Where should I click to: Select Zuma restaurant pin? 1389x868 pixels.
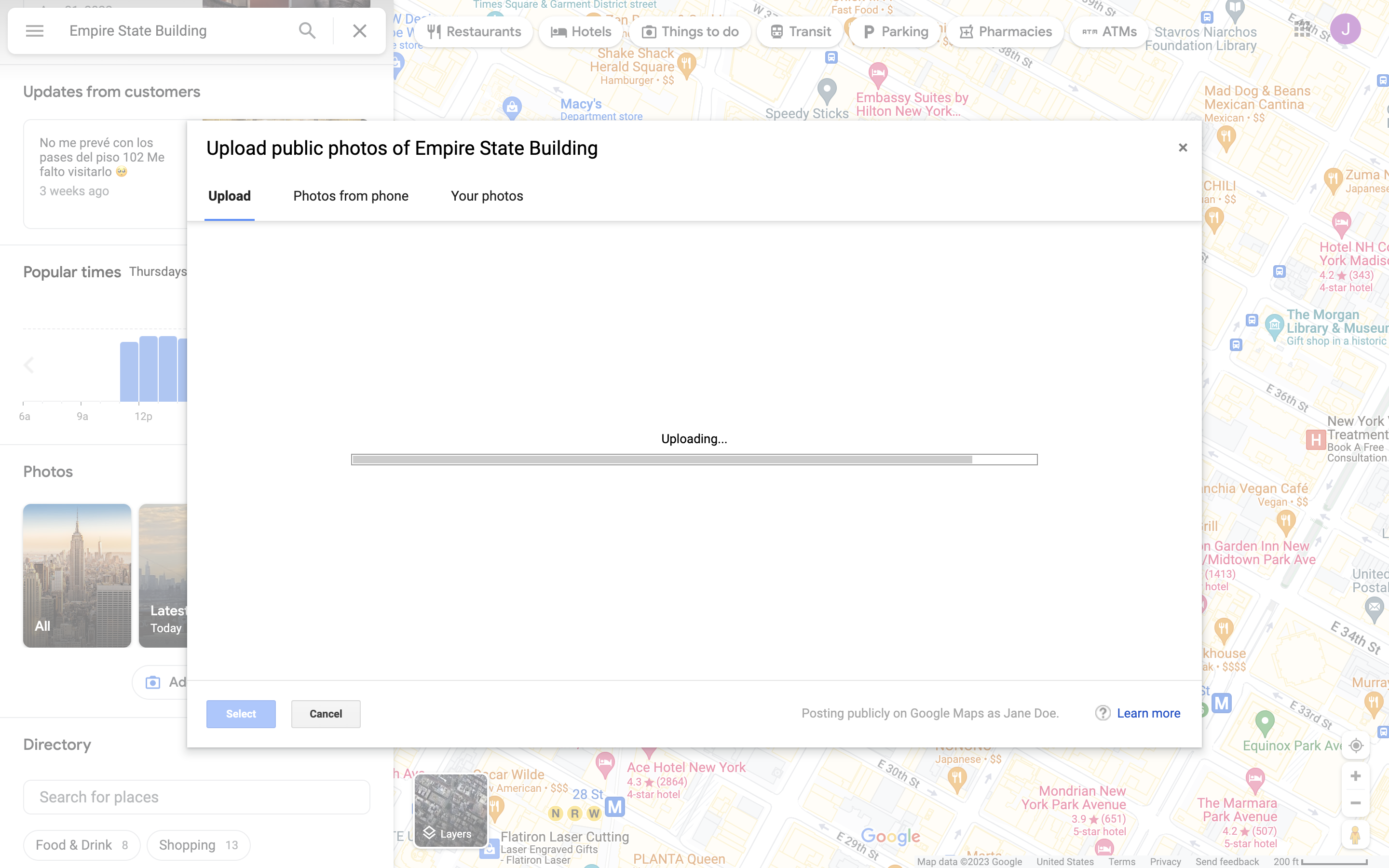pos(1333,180)
